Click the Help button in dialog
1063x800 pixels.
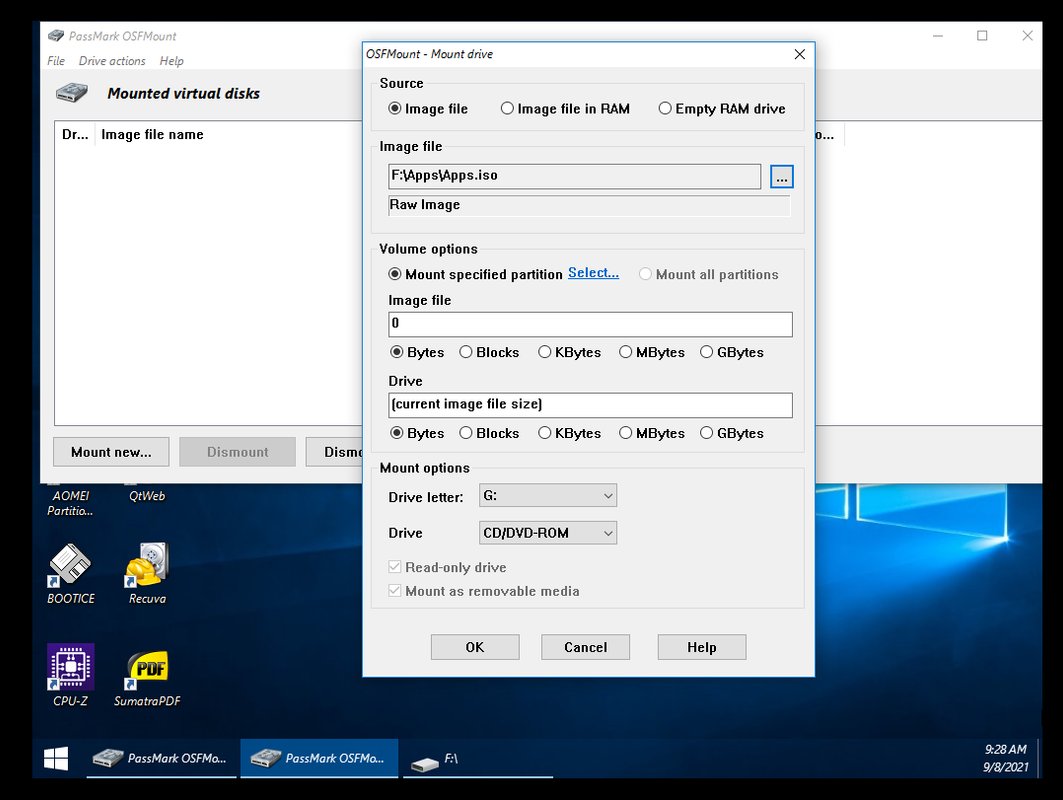(x=702, y=647)
